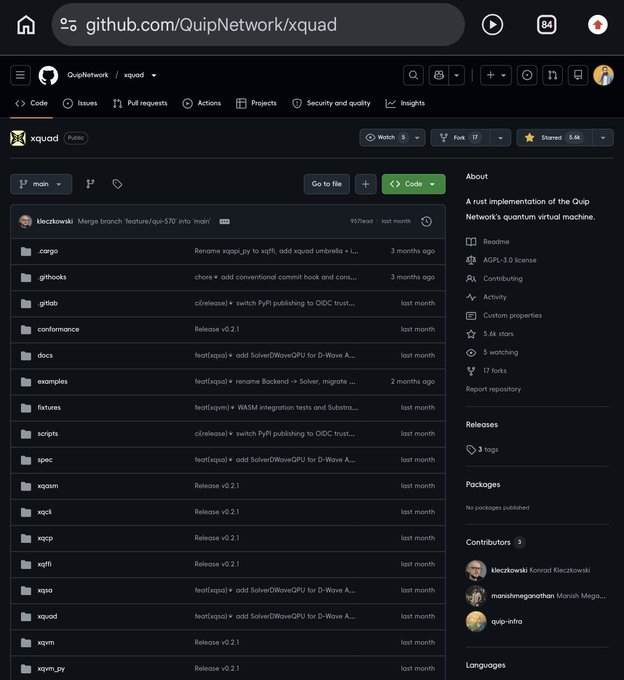Expand Watch notification options dropdown
Screen dimensions: 624x680
(417, 137)
